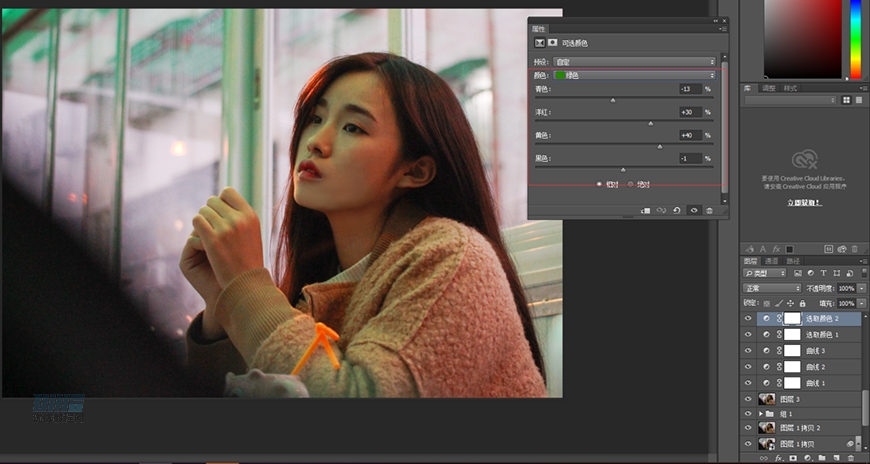Click the layer mask icon in Properties header

point(551,43)
